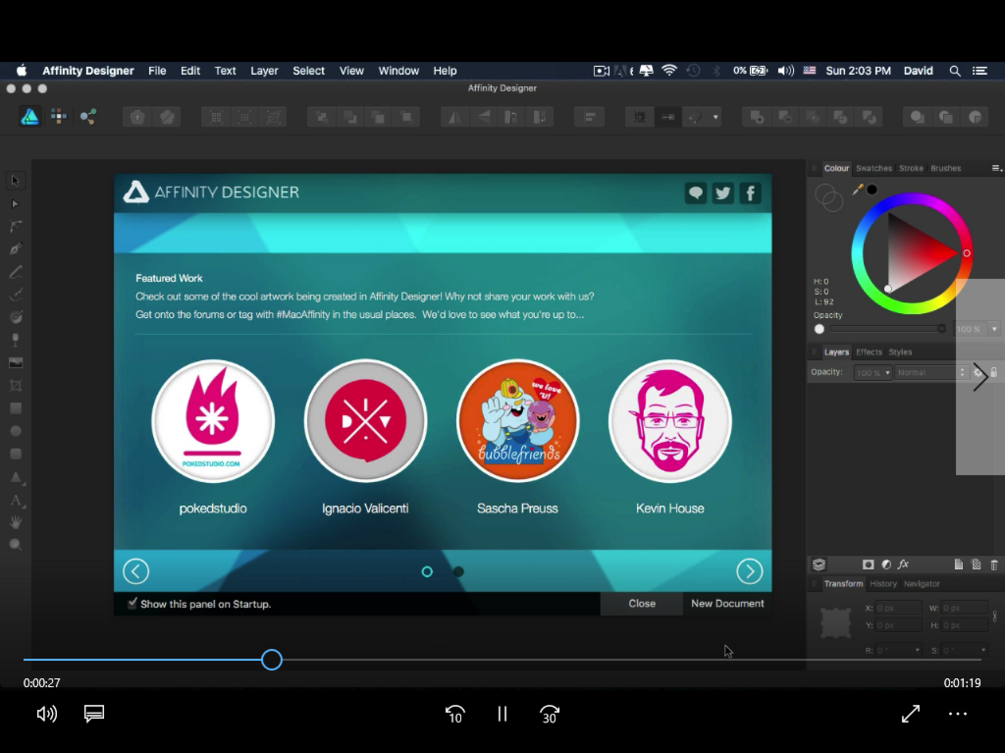This screenshot has width=1005, height=753.
Task: Go to next featured work page arrow
Action: coord(749,571)
